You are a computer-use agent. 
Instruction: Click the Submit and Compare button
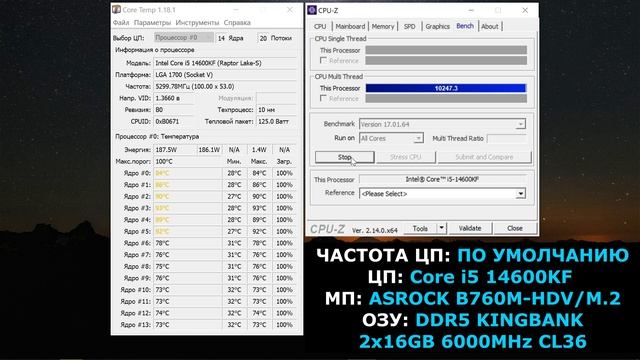[x=484, y=157]
